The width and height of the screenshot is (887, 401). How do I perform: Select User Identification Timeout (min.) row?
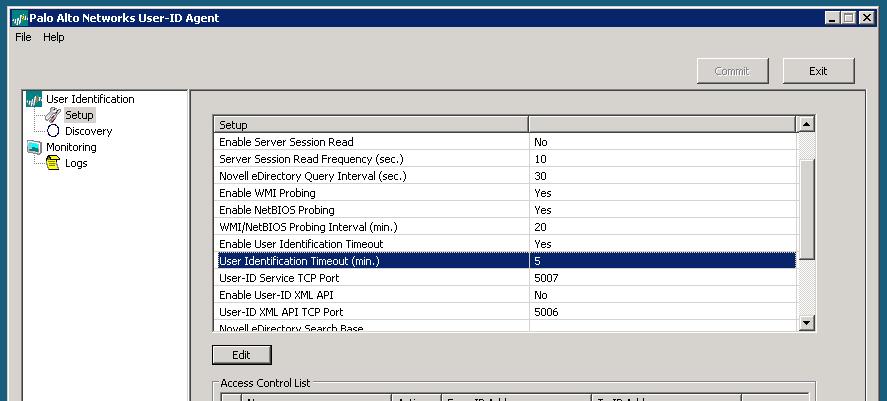pyautogui.click(x=505, y=261)
